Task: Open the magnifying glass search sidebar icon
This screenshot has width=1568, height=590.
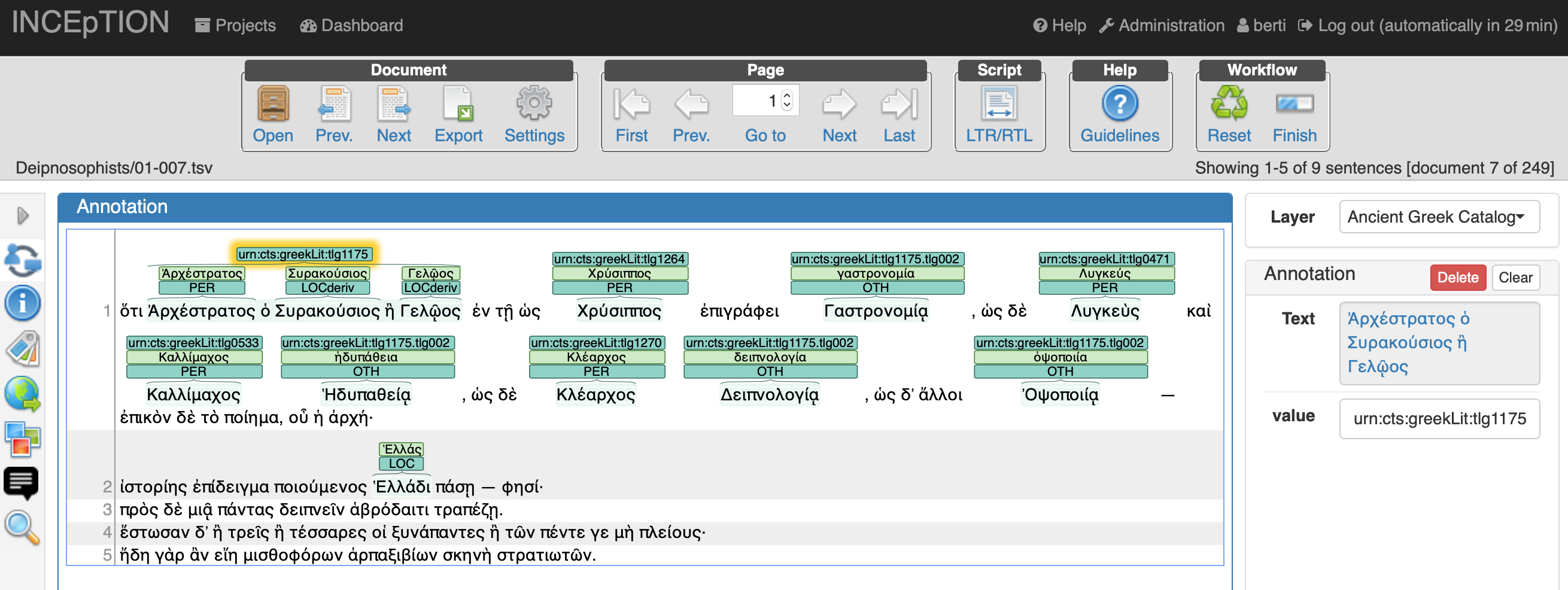Action: coord(23,527)
